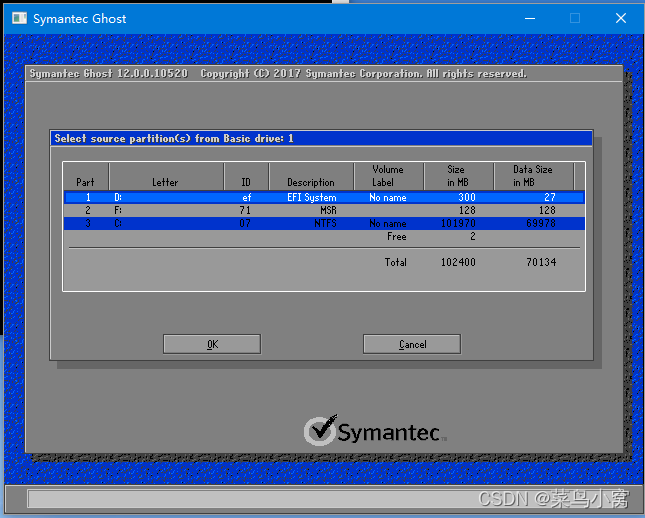Click the '71' ID cell

tap(245, 210)
